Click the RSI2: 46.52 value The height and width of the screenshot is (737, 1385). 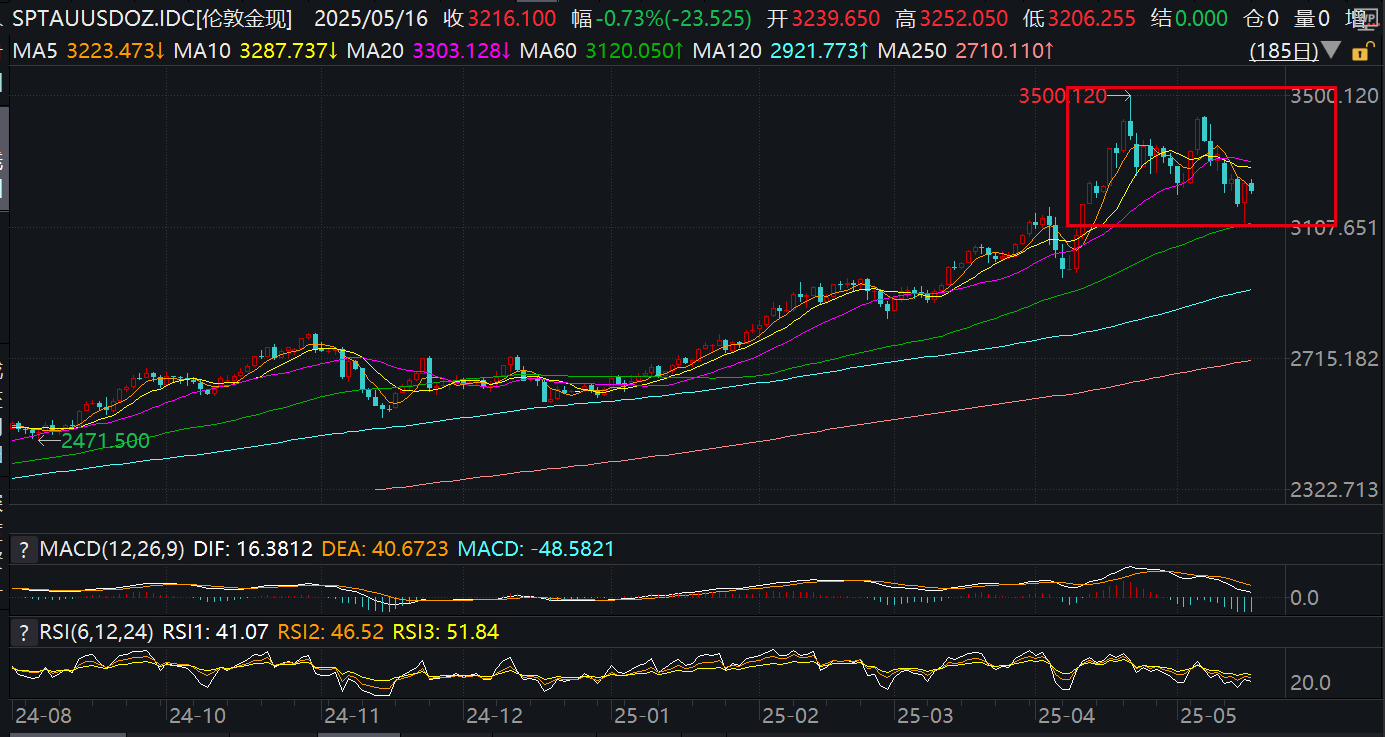pyautogui.click(x=331, y=632)
